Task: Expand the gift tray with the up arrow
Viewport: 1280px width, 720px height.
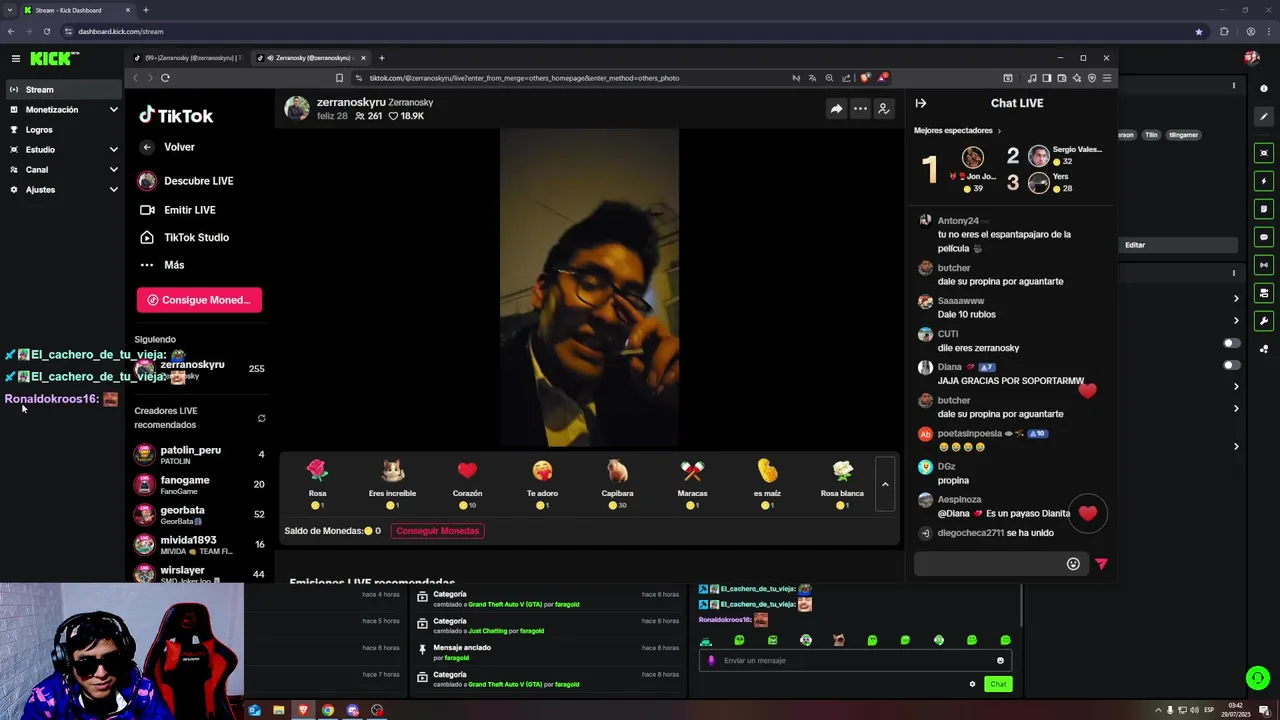Action: point(885,484)
